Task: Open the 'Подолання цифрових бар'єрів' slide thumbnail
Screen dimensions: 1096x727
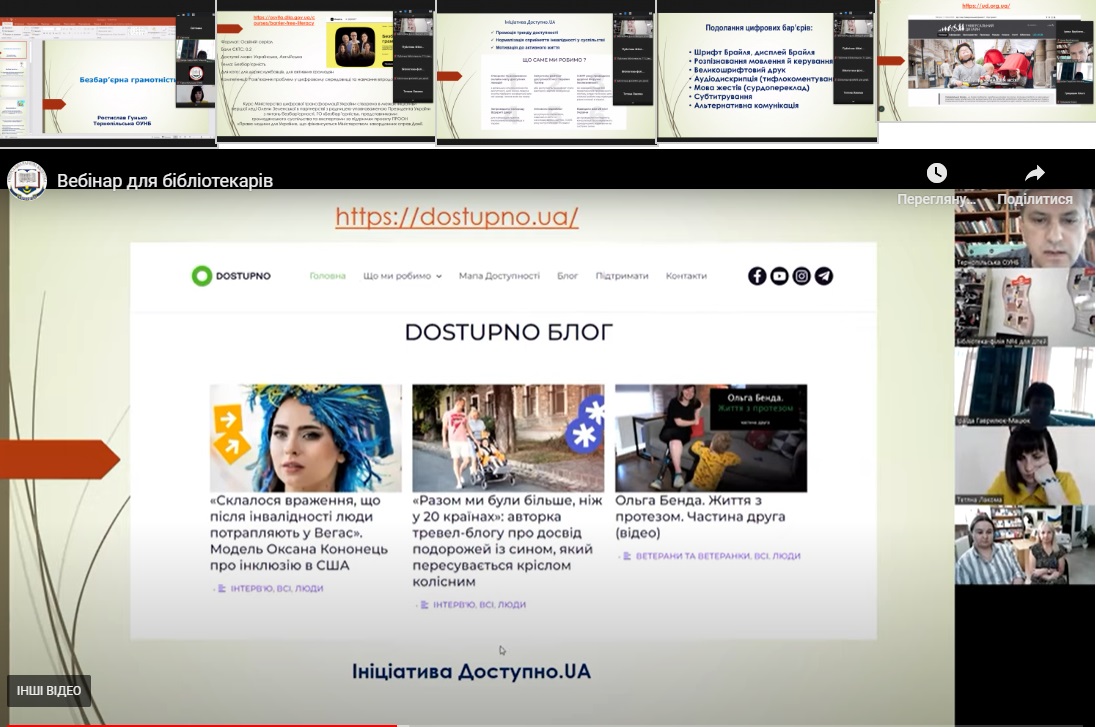Action: pyautogui.click(x=767, y=71)
